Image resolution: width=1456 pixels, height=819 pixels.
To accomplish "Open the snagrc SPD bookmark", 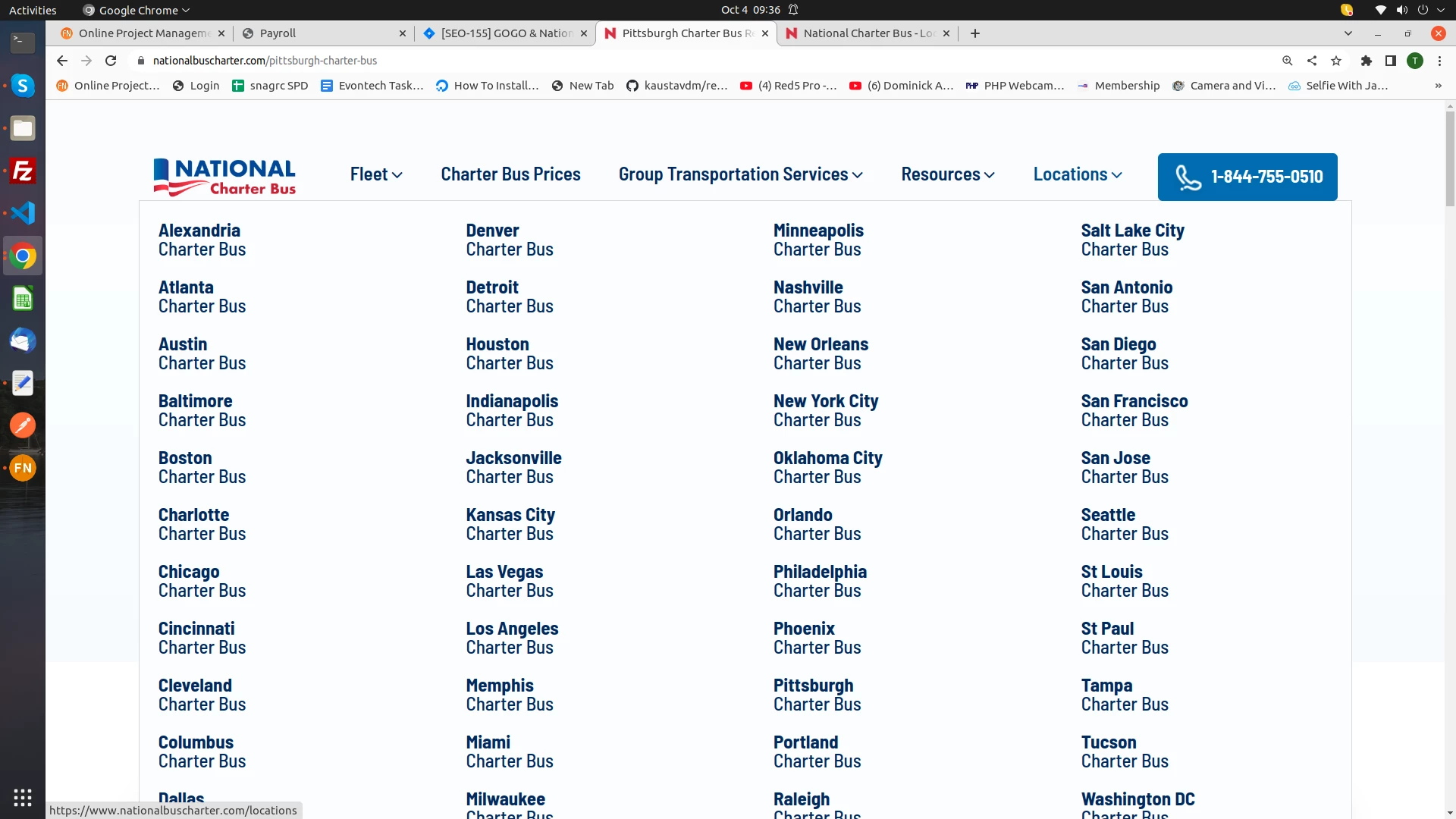I will [270, 86].
